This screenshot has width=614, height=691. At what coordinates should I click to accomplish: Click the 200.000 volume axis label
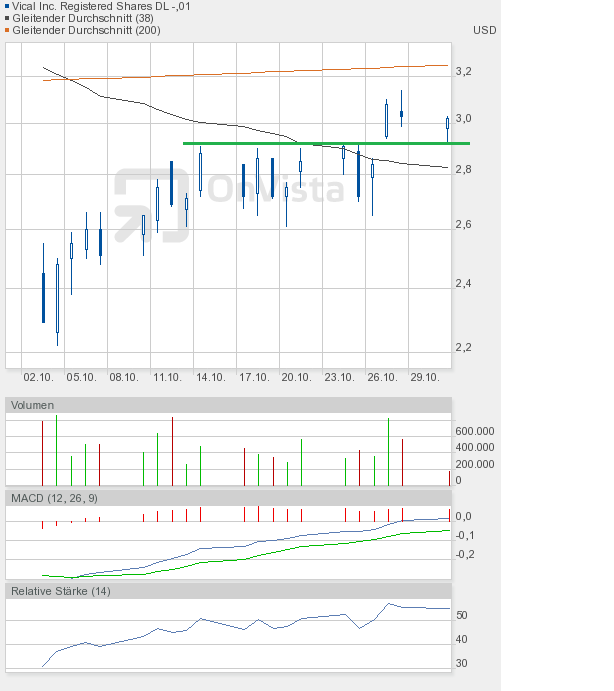coord(475,464)
